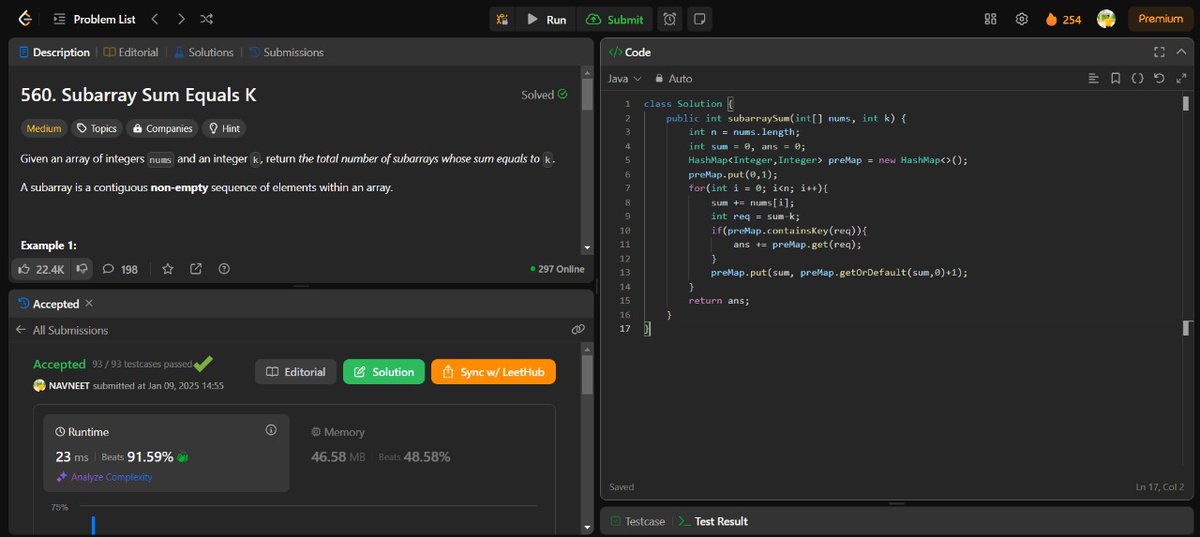Click the debugger icon beside Run
The image size is (1200, 537).
(502, 19)
